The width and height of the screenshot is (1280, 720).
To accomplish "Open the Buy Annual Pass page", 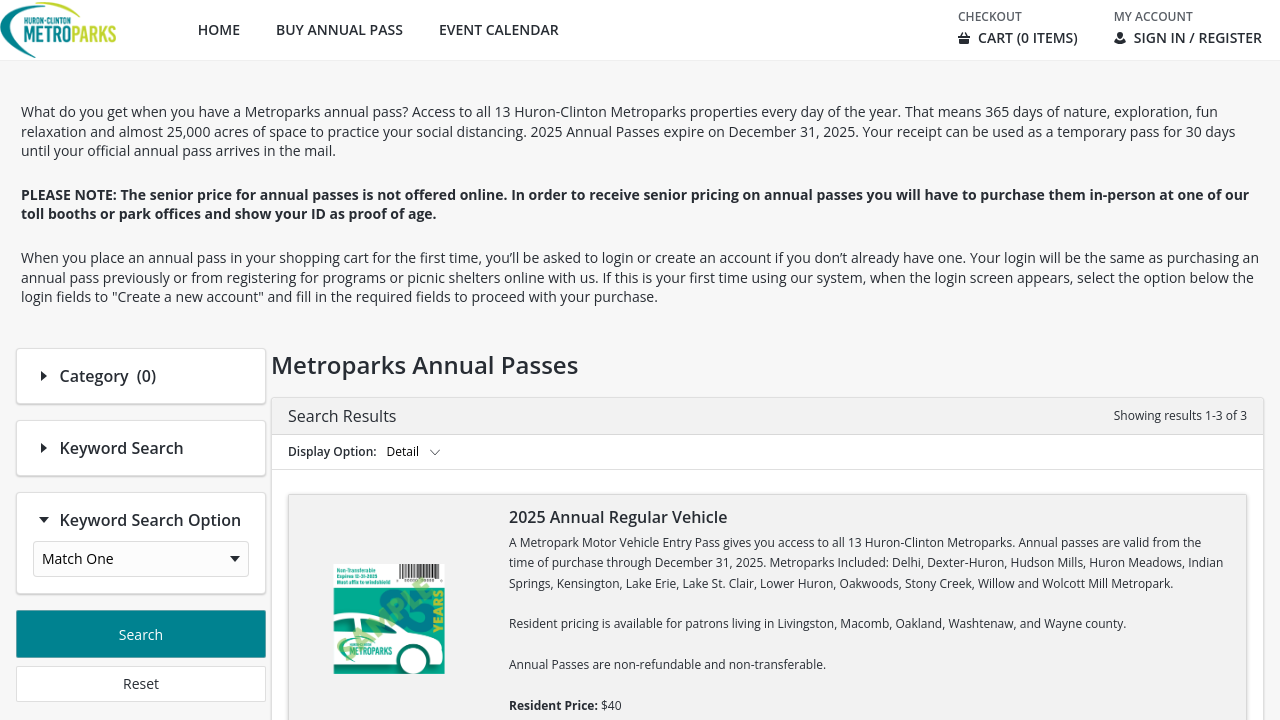I will coord(339,30).
